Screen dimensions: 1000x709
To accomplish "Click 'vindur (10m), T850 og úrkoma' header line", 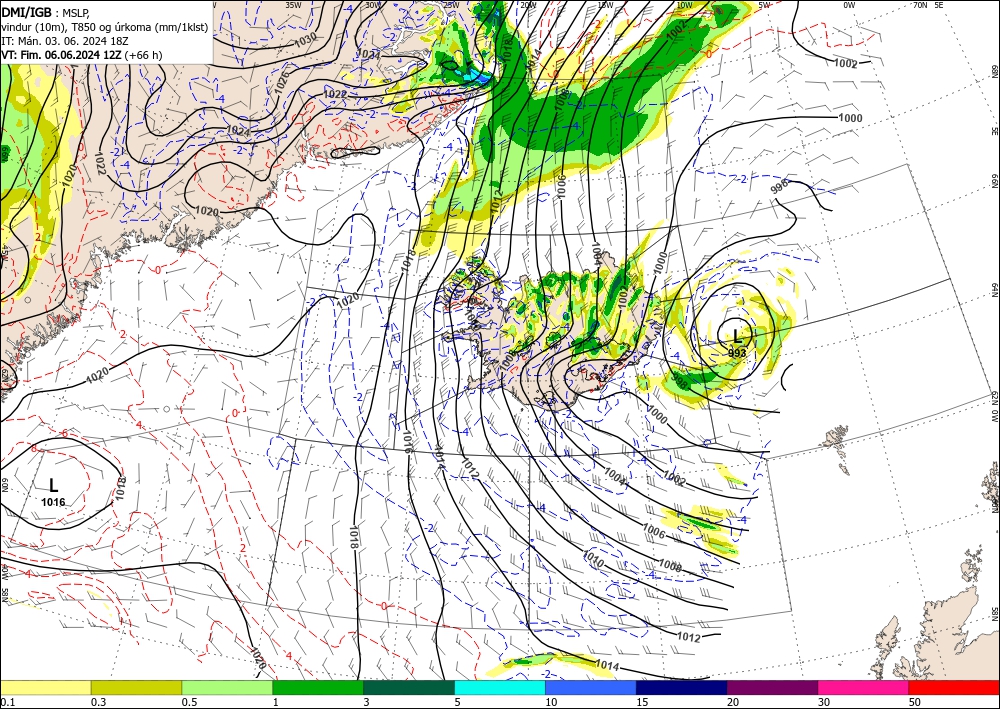I will (x=105, y=26).
